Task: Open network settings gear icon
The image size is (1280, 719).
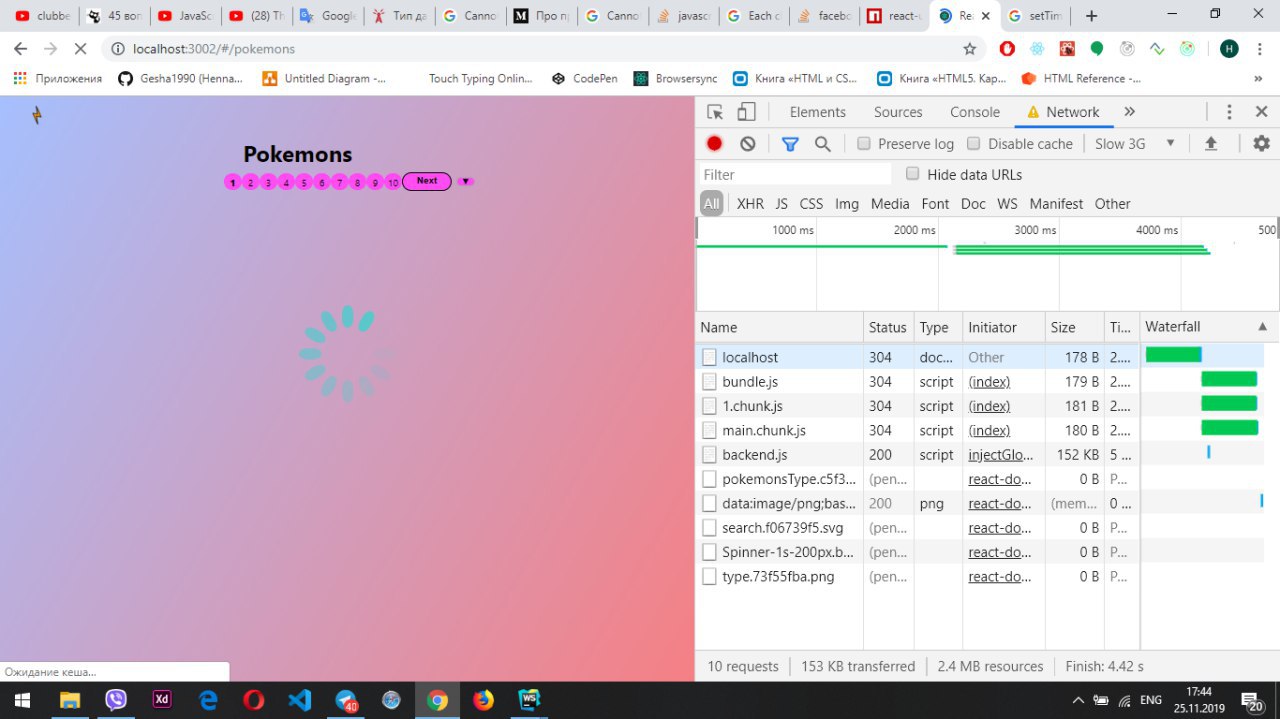Action: (1261, 143)
